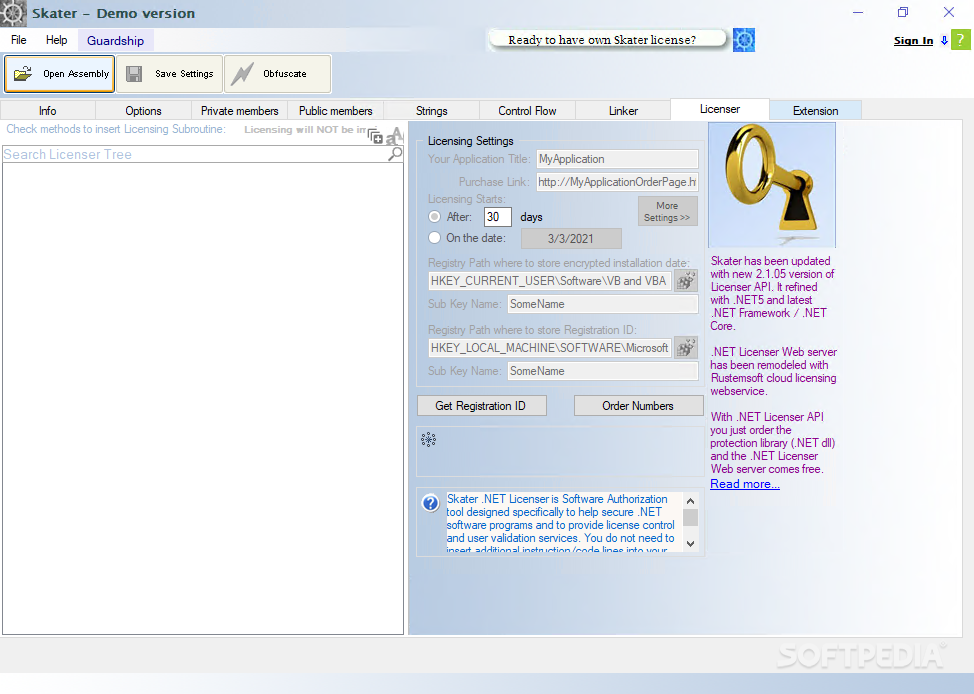Click description box scroll down arrow

point(690,544)
